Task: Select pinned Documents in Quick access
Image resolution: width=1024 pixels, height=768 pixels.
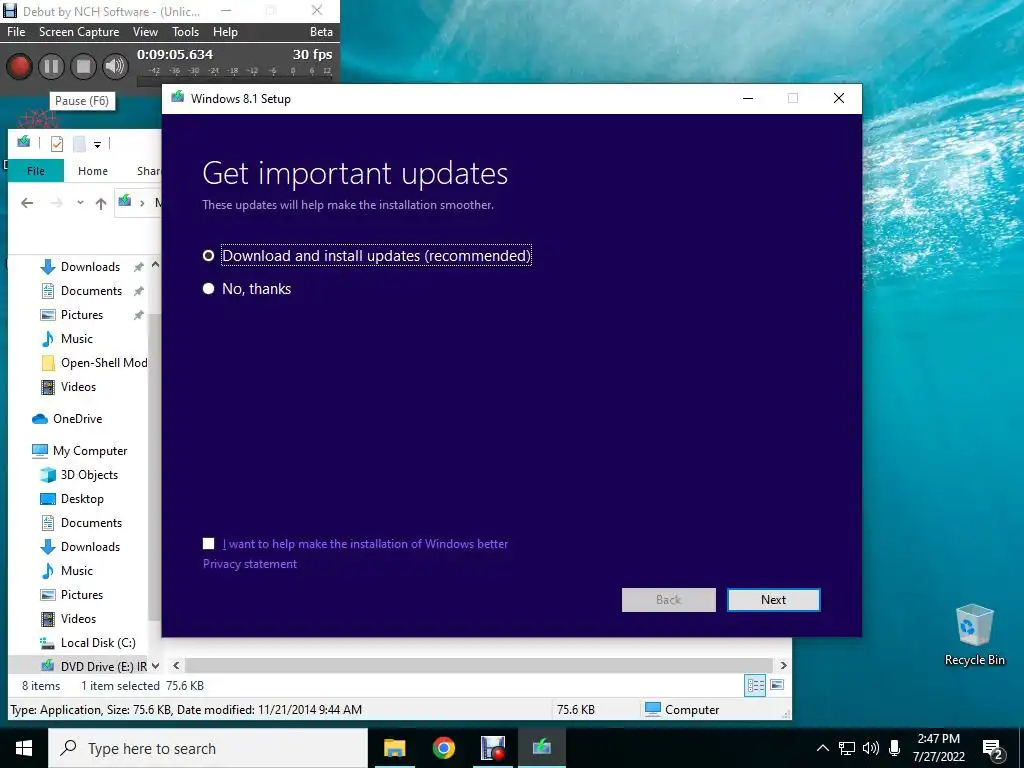Action: point(91,291)
